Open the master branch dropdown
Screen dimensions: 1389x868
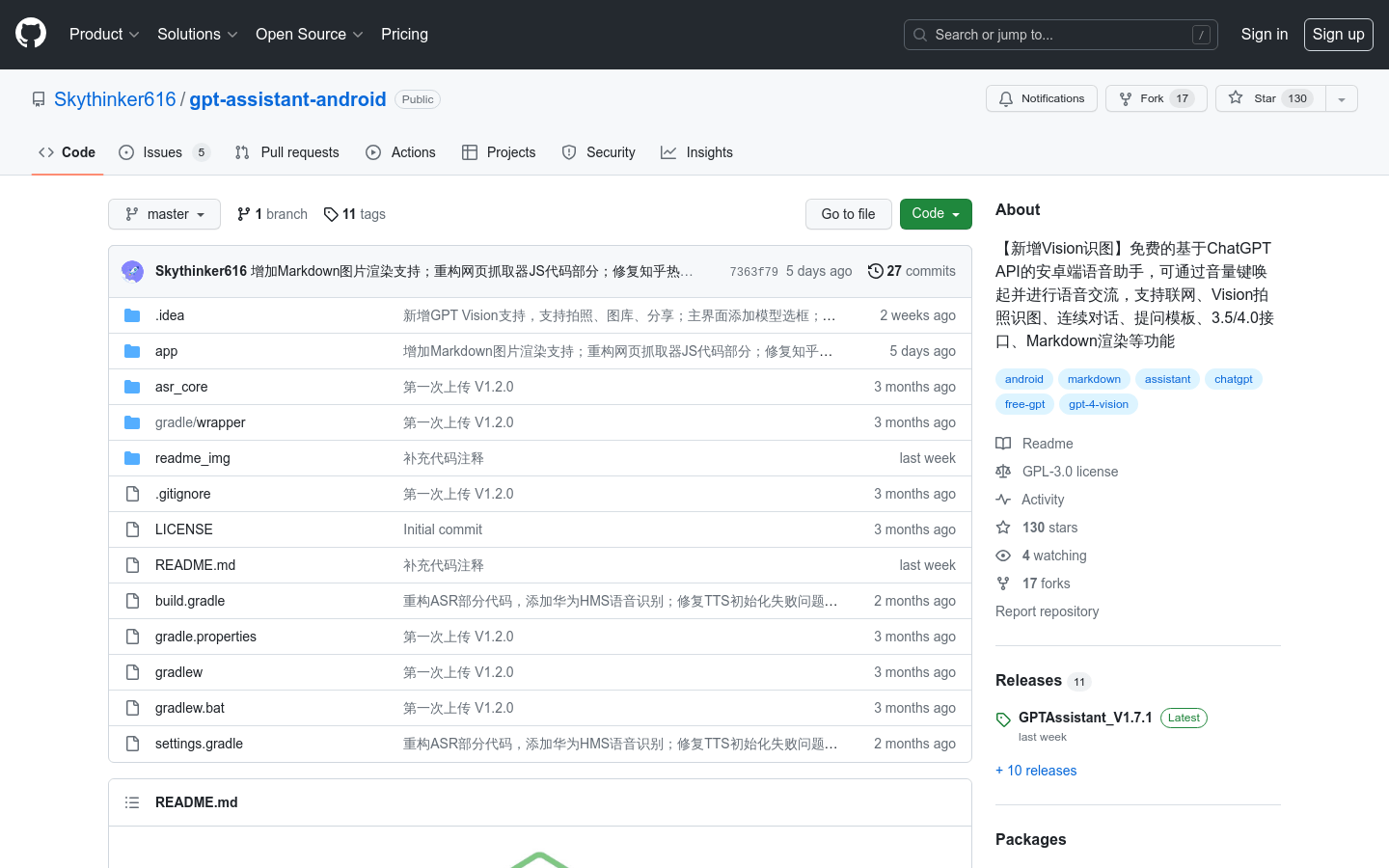(x=164, y=213)
